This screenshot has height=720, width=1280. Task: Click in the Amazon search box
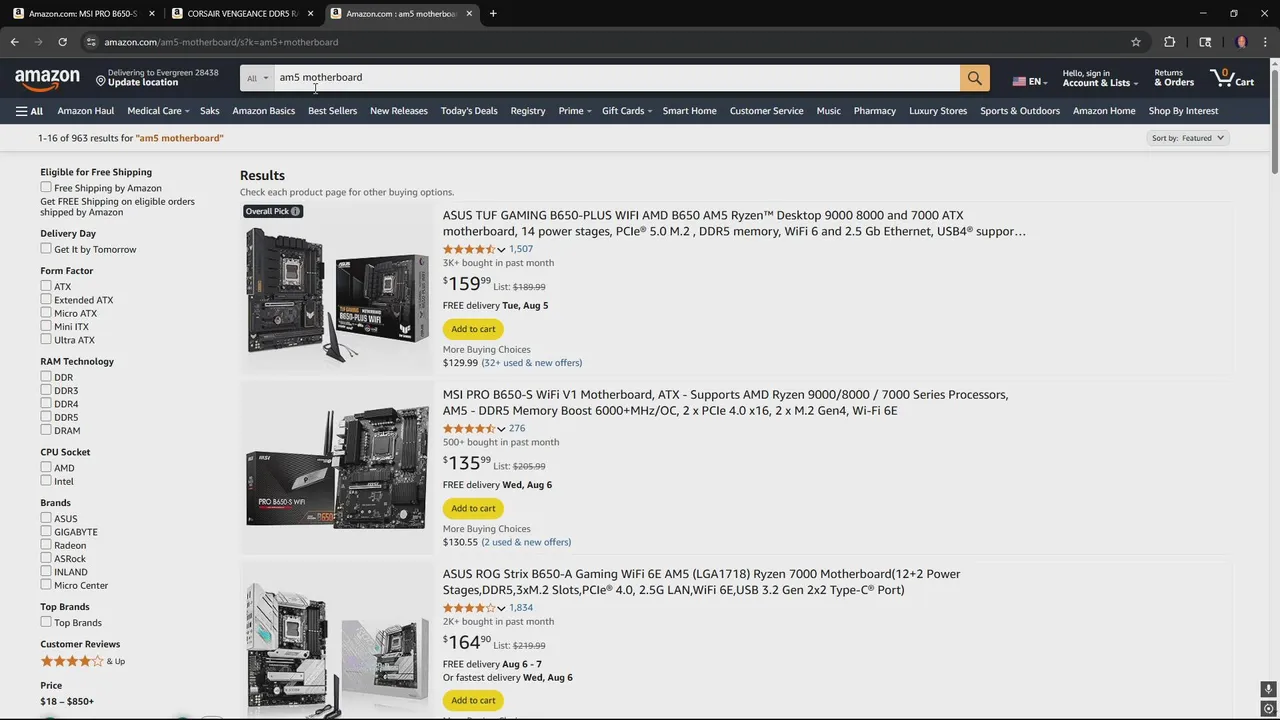[x=617, y=78]
